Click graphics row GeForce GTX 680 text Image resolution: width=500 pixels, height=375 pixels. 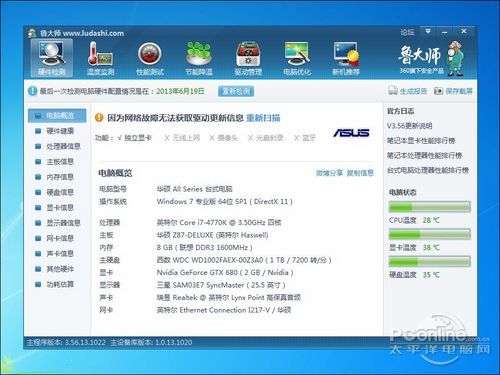click(225, 272)
